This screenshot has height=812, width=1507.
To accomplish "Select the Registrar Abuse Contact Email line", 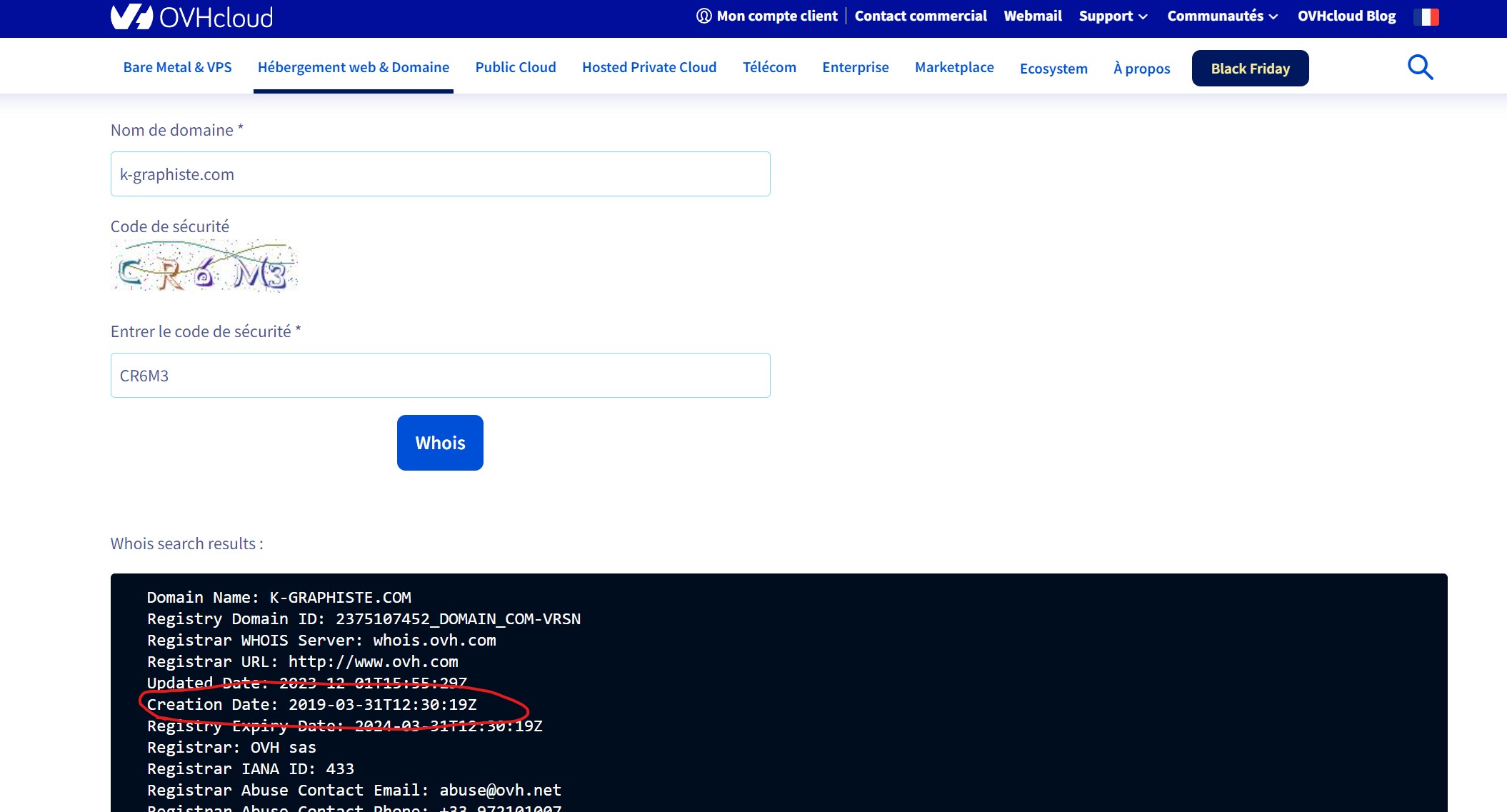I will pyautogui.click(x=354, y=791).
